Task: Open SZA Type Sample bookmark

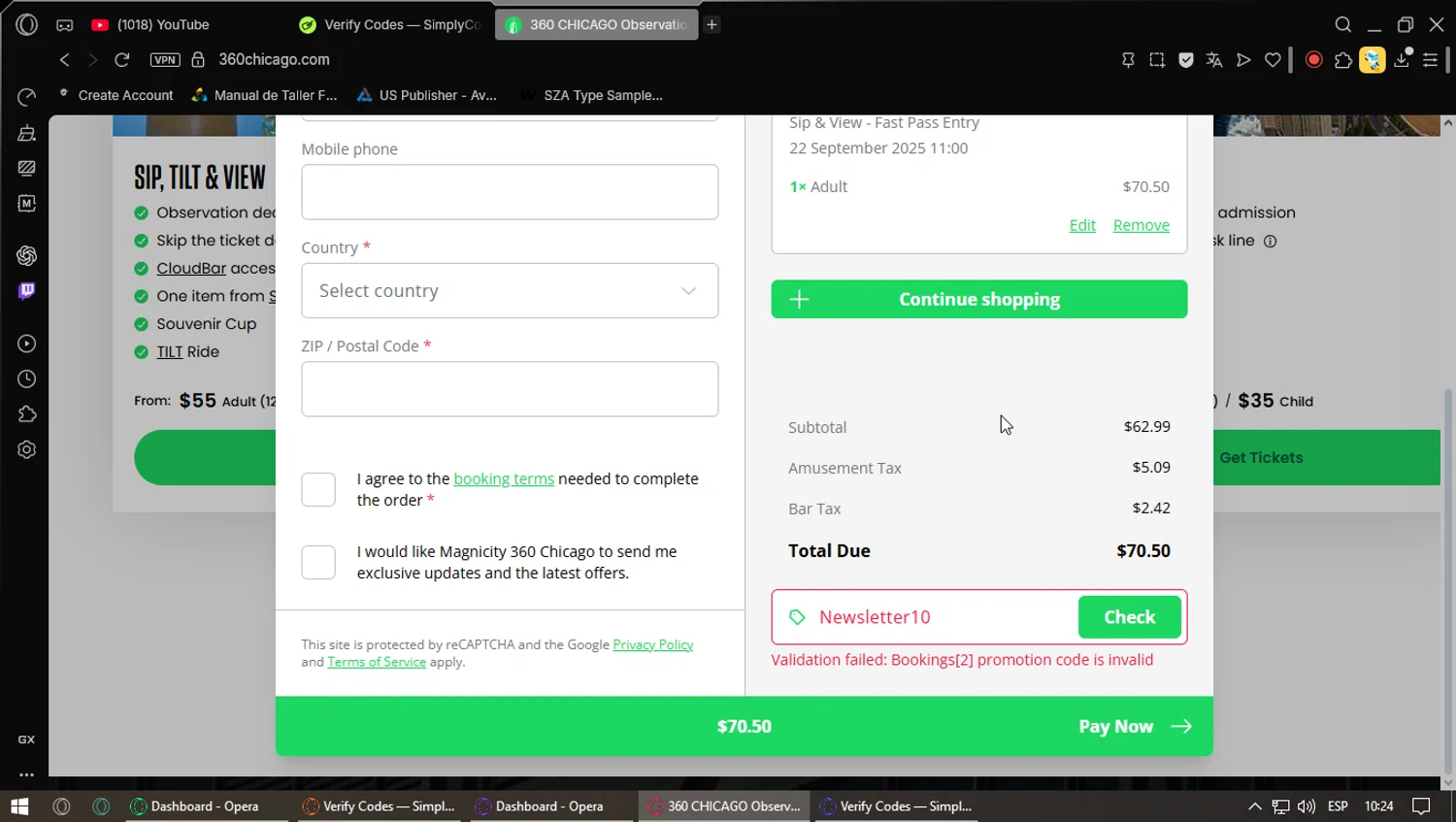Action: (592, 95)
